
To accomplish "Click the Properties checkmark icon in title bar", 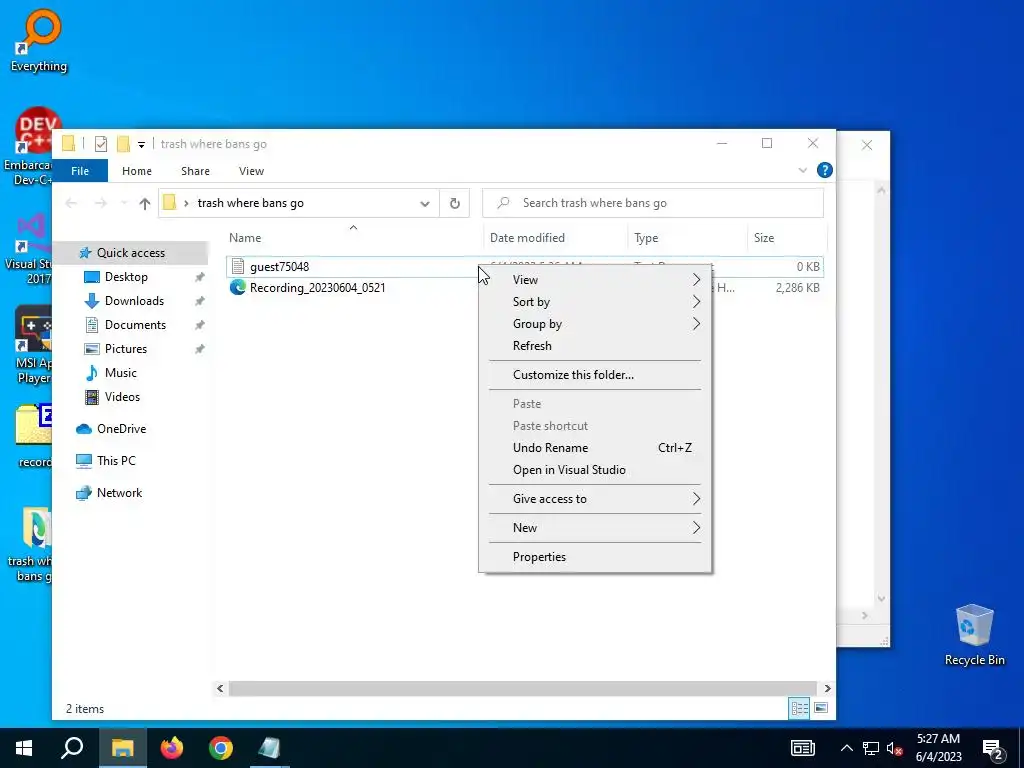I will point(101,144).
